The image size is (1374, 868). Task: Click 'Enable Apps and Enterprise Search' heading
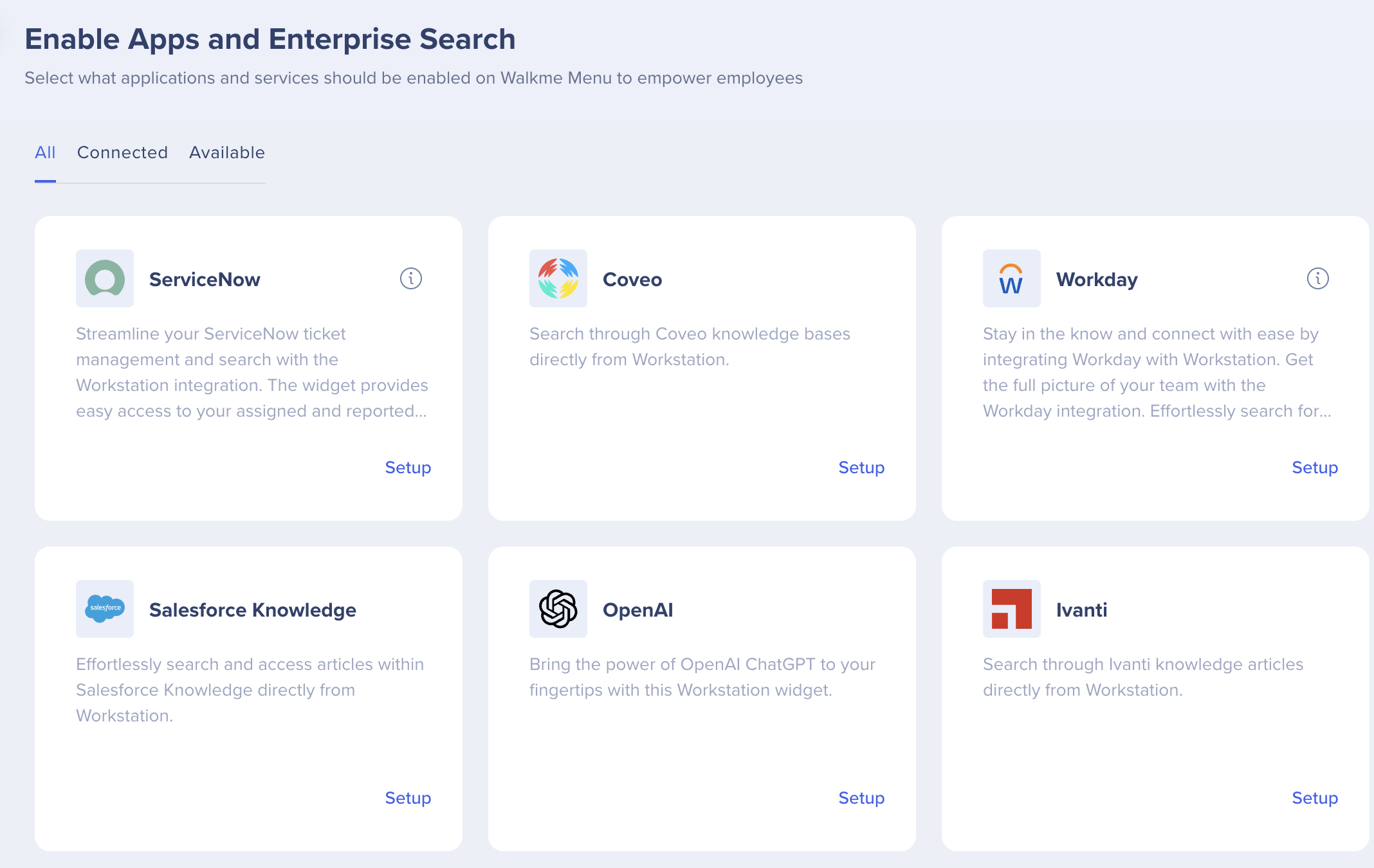[270, 39]
